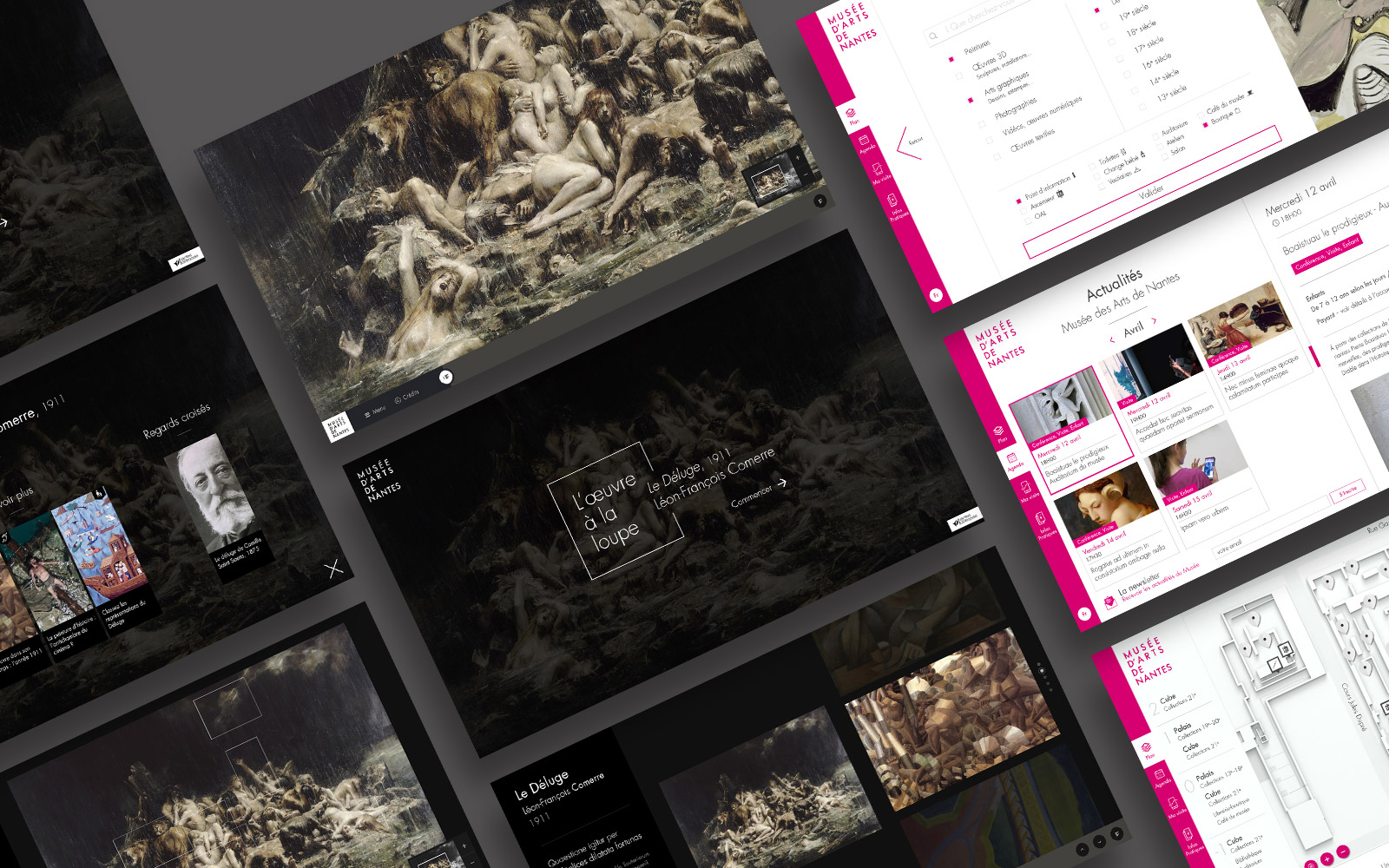This screenshot has width=1389, height=868.
Task: Open Plan tab in the Actualités screen sidebar
Action: click(x=999, y=435)
